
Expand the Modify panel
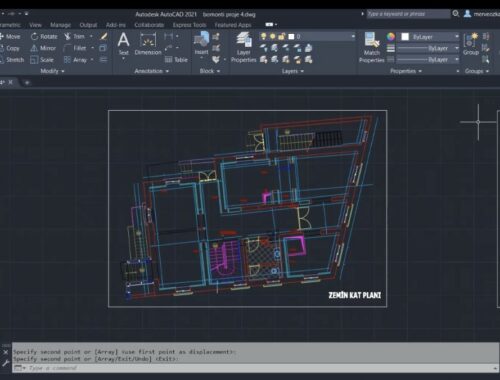click(x=52, y=71)
